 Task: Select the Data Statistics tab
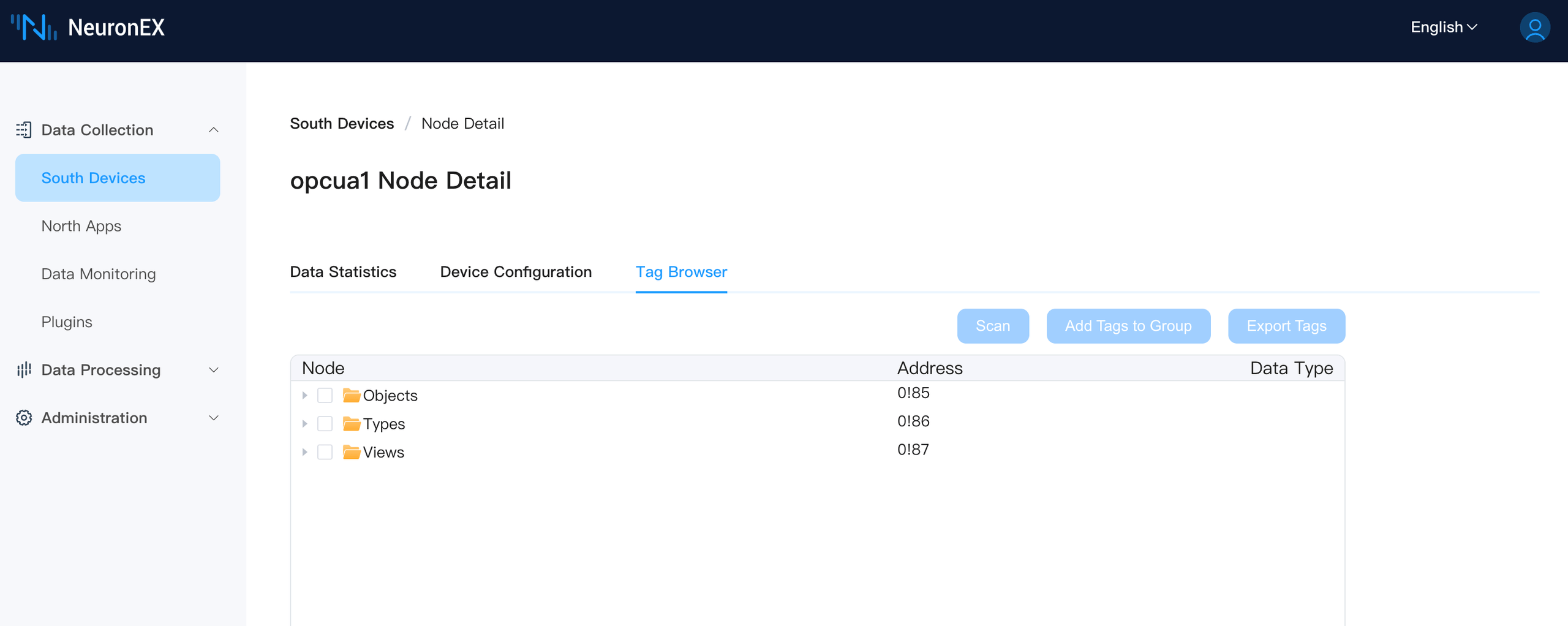pyautogui.click(x=343, y=272)
